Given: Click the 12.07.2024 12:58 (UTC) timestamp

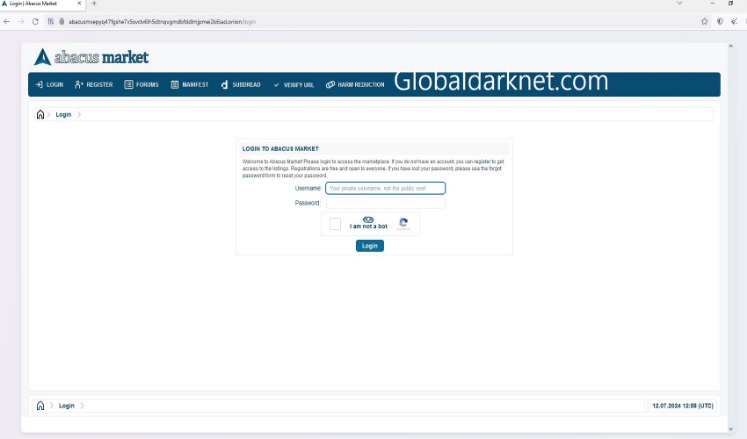Looking at the screenshot, I should [683, 406].
